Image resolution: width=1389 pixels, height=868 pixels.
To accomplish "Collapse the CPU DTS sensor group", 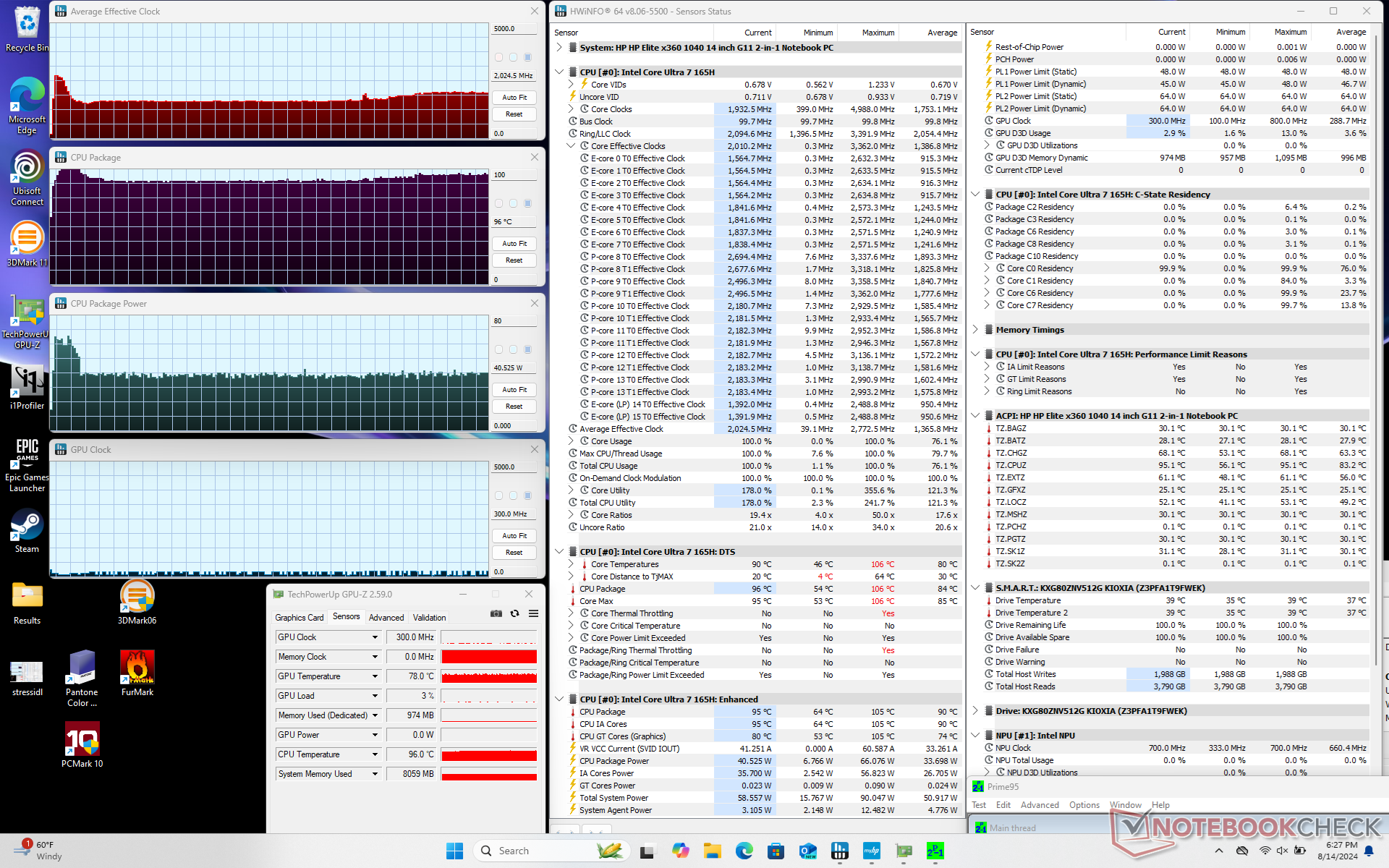I will (559, 552).
